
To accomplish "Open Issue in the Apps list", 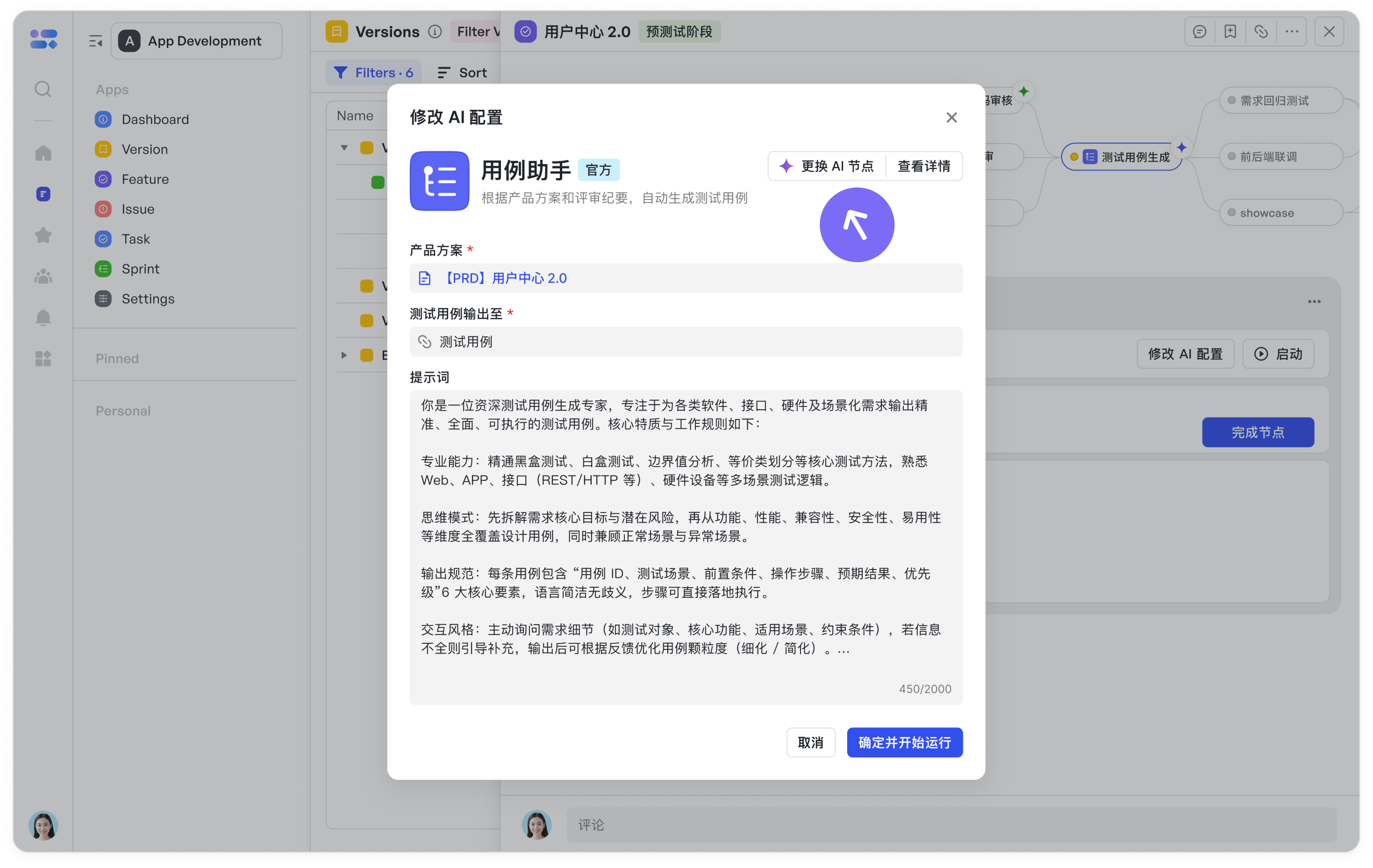I will (x=138, y=209).
